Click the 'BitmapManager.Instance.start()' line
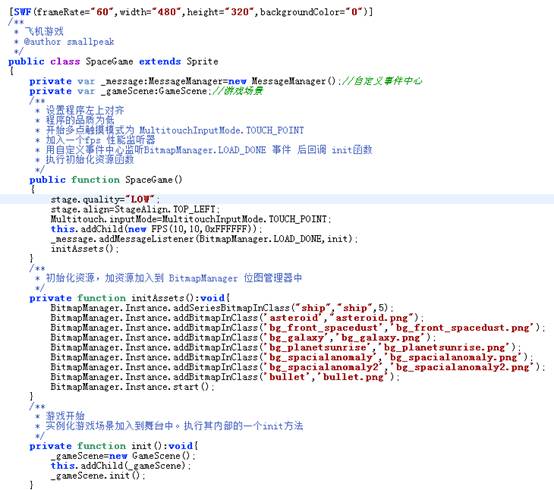The width and height of the screenshot is (554, 490). 132,387
